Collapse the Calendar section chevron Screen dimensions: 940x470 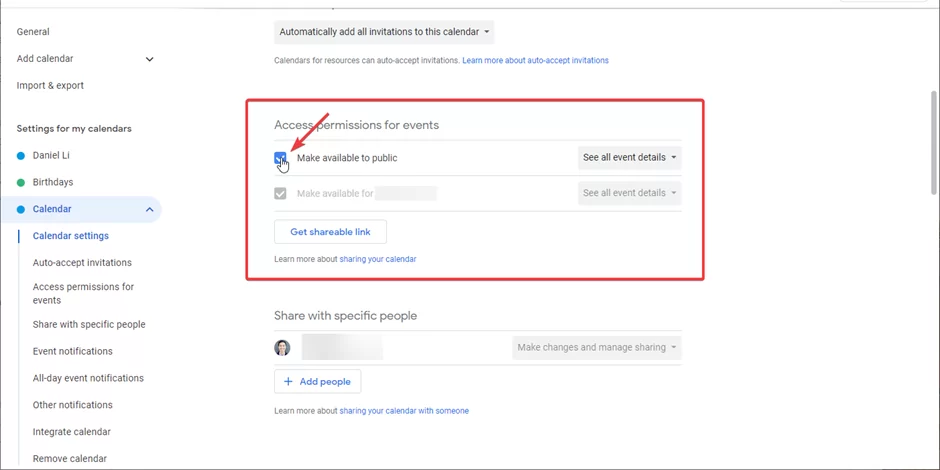click(x=150, y=210)
